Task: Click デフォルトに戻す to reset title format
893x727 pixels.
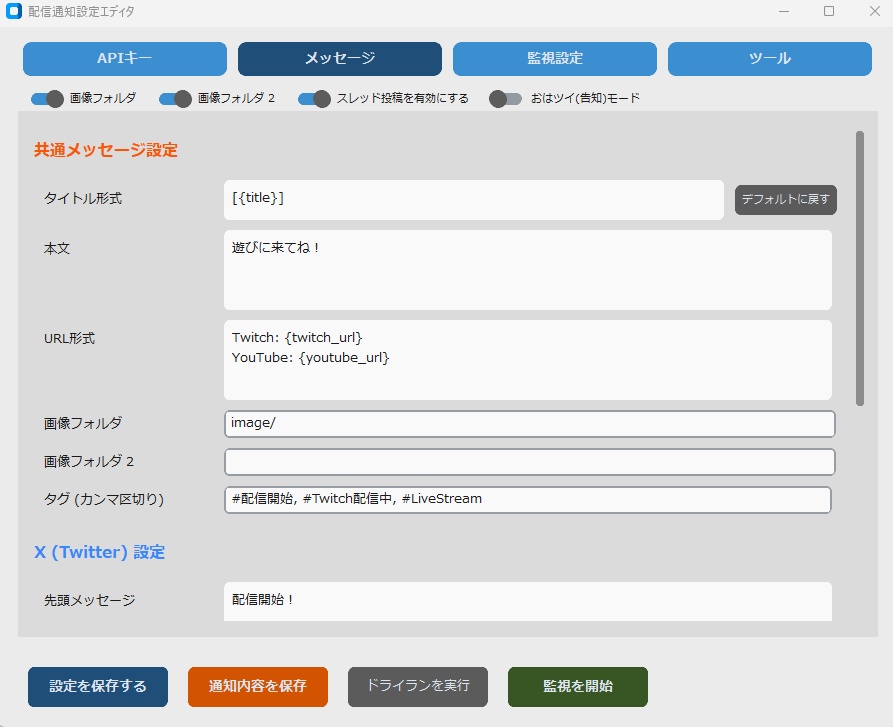Action: click(x=785, y=200)
